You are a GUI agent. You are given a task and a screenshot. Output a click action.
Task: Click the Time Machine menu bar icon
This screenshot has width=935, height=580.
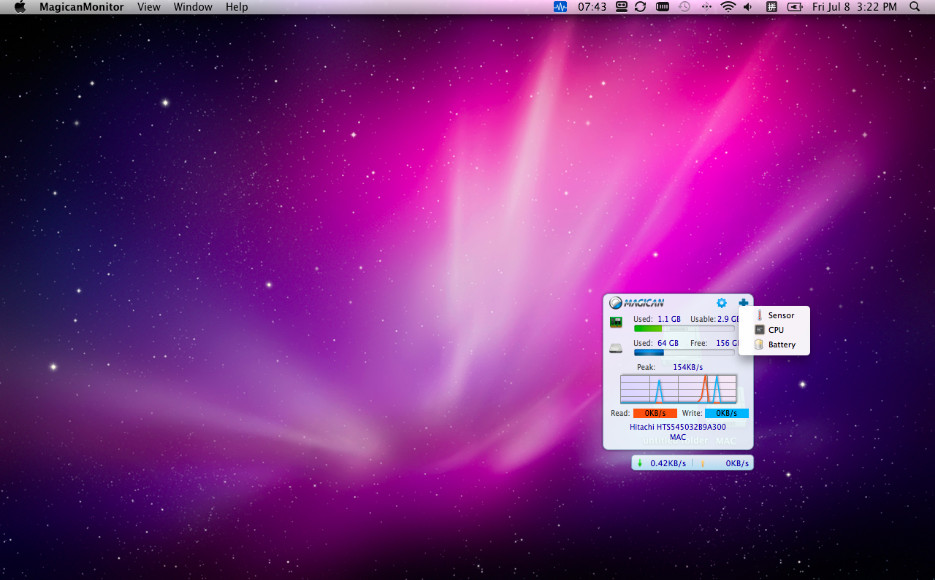684,7
